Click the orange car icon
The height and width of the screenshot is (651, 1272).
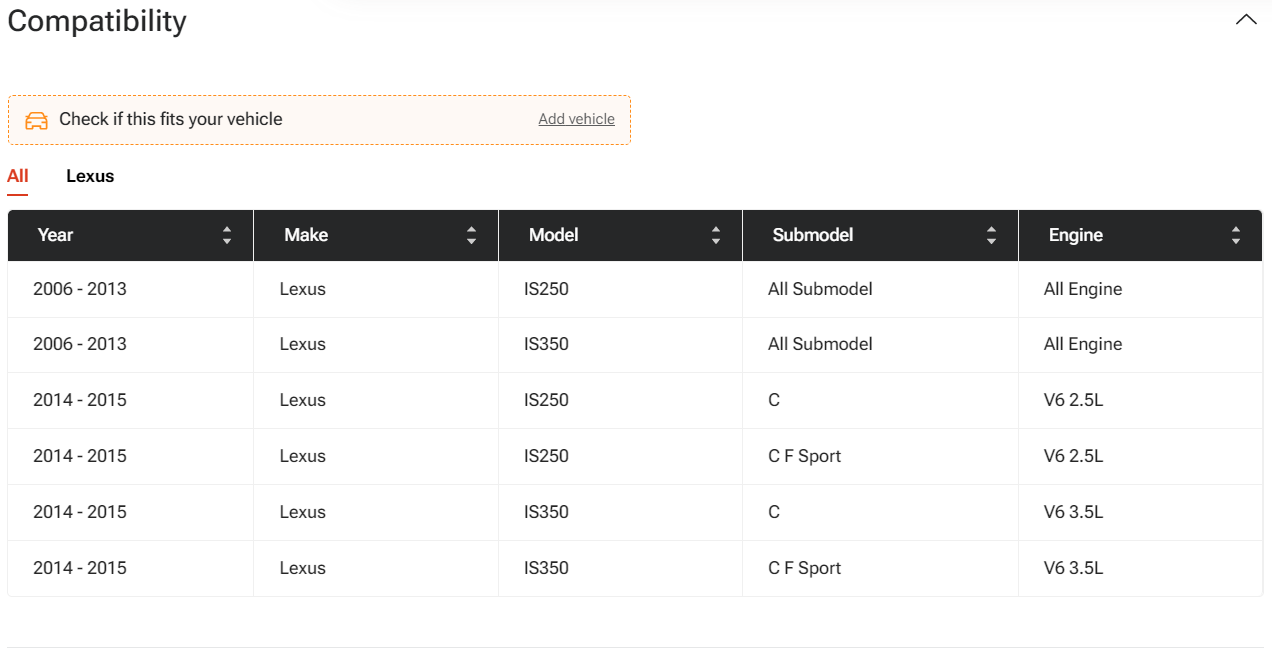click(x=36, y=120)
